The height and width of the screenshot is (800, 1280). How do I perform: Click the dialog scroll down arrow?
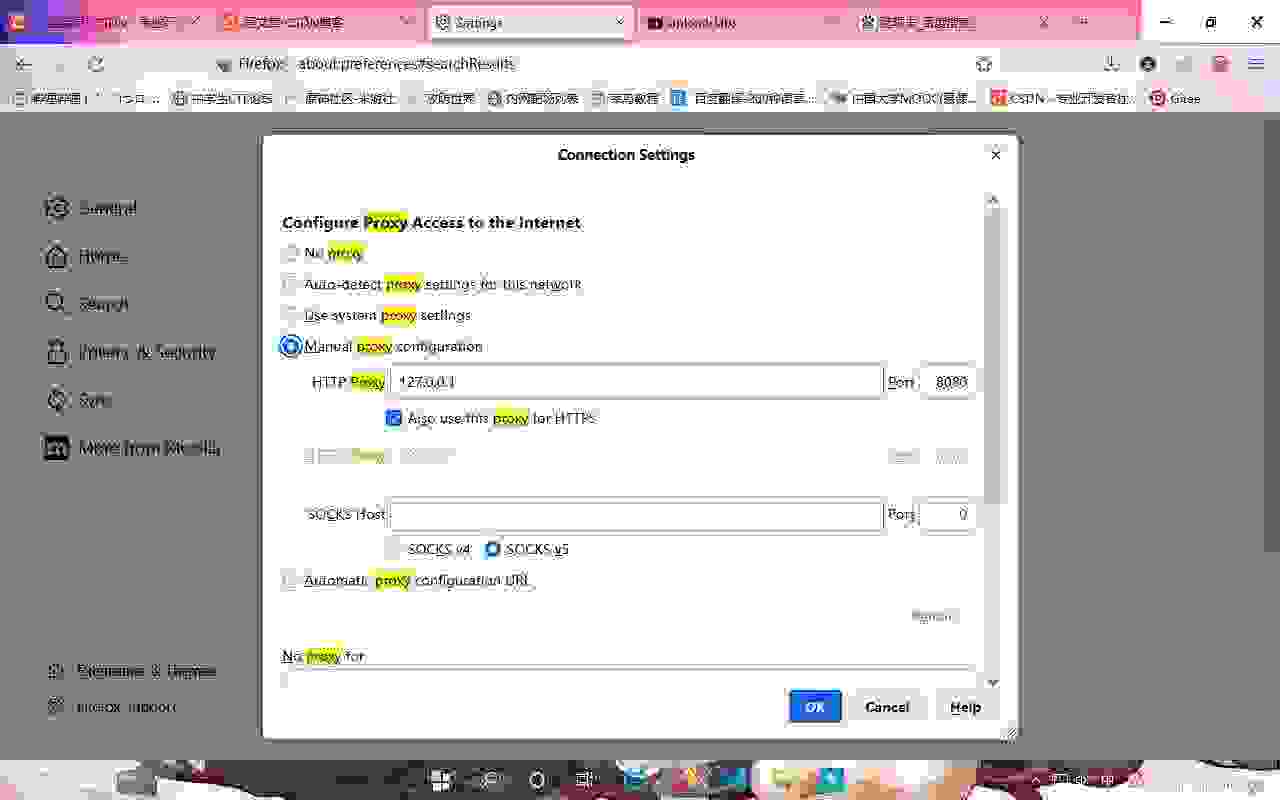993,682
